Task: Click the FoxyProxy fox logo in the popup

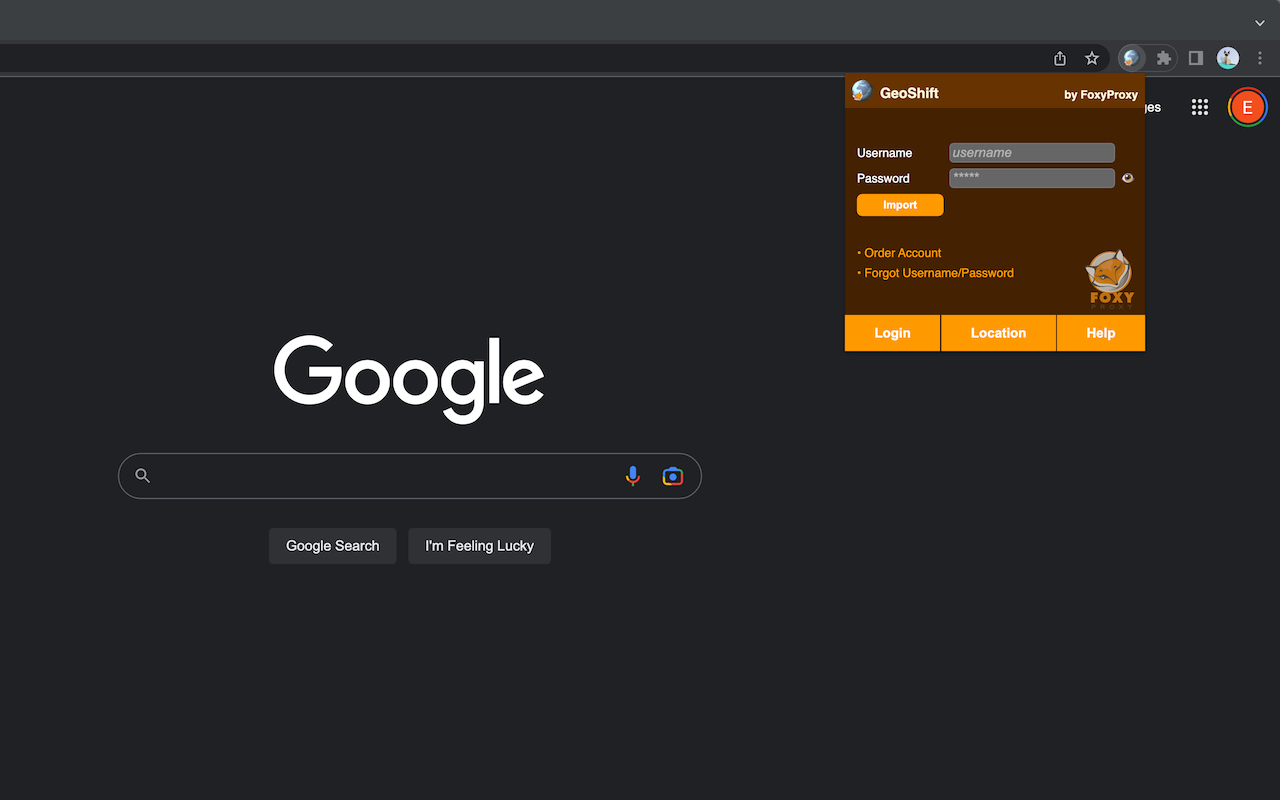Action: [1110, 277]
